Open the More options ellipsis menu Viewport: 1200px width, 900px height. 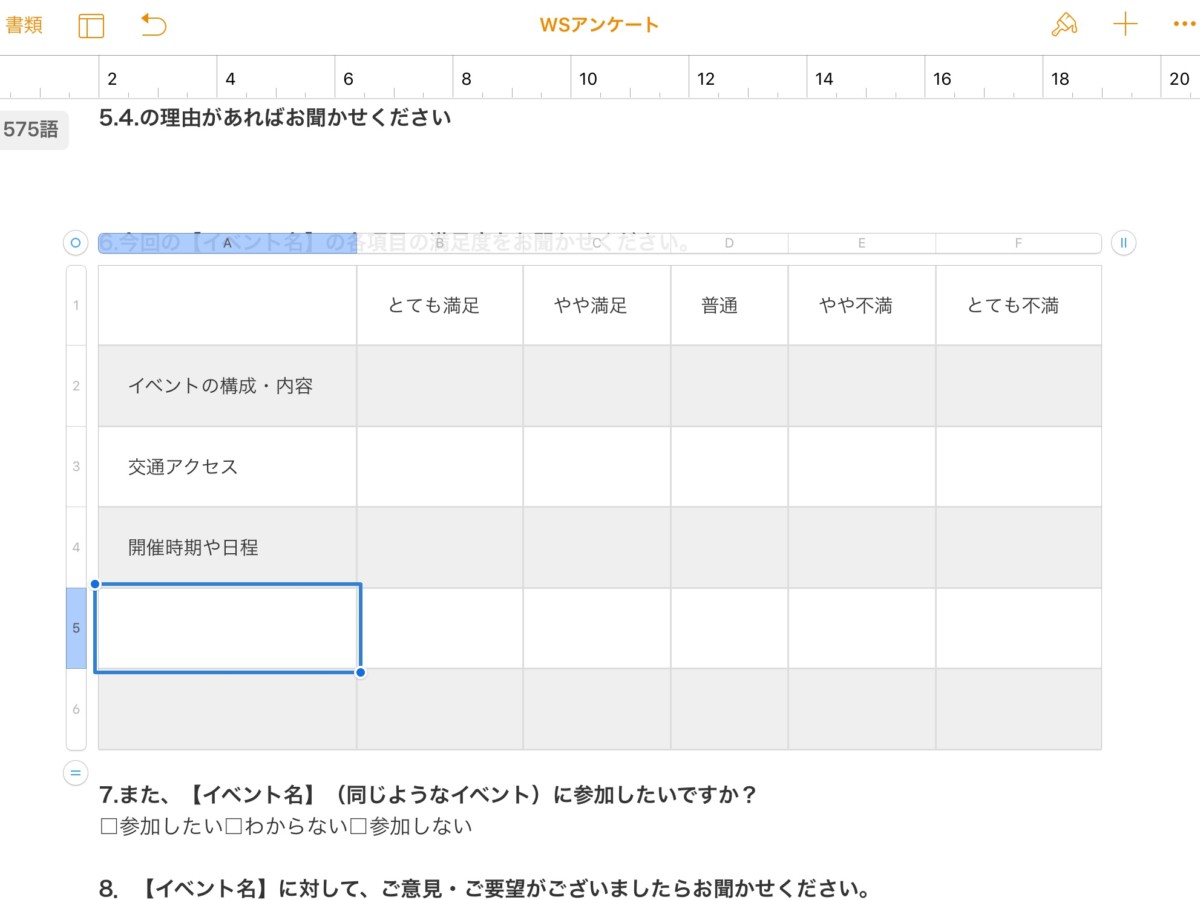pyautogui.click(x=1184, y=26)
